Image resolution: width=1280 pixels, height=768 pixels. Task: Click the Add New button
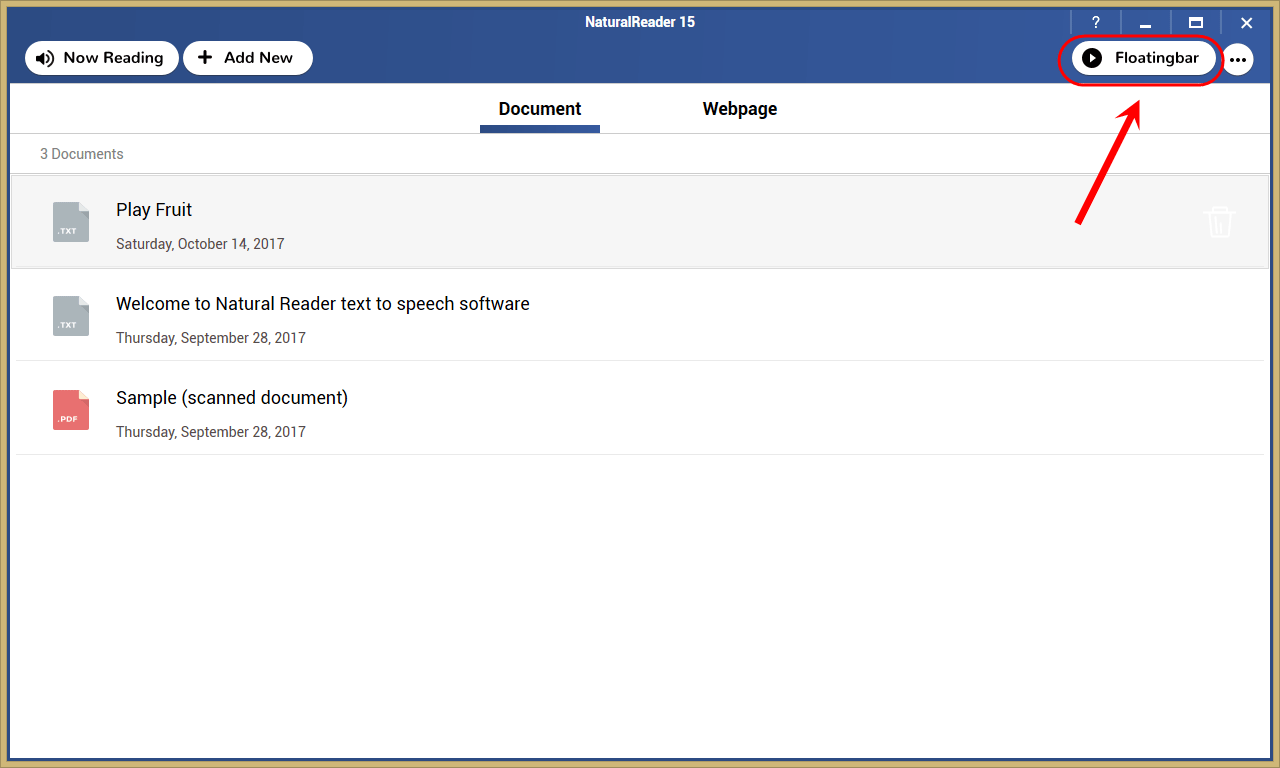248,58
